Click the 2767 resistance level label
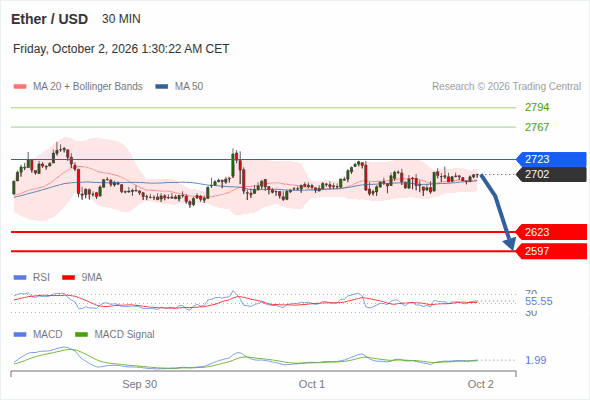This screenshot has width=590, height=400. 537,127
